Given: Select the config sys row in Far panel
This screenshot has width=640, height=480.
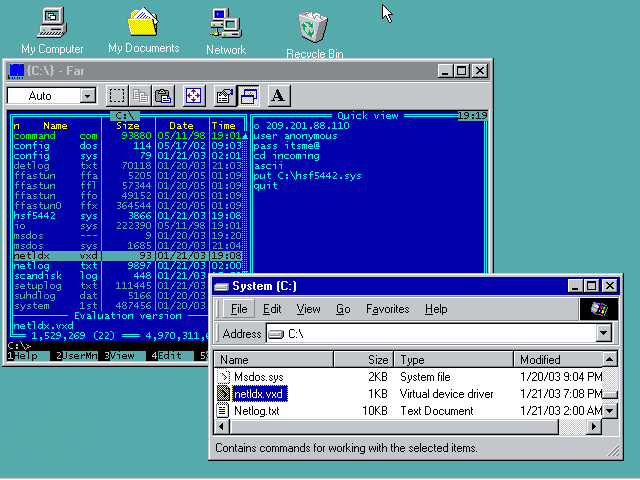Looking at the screenshot, I should (127, 156).
